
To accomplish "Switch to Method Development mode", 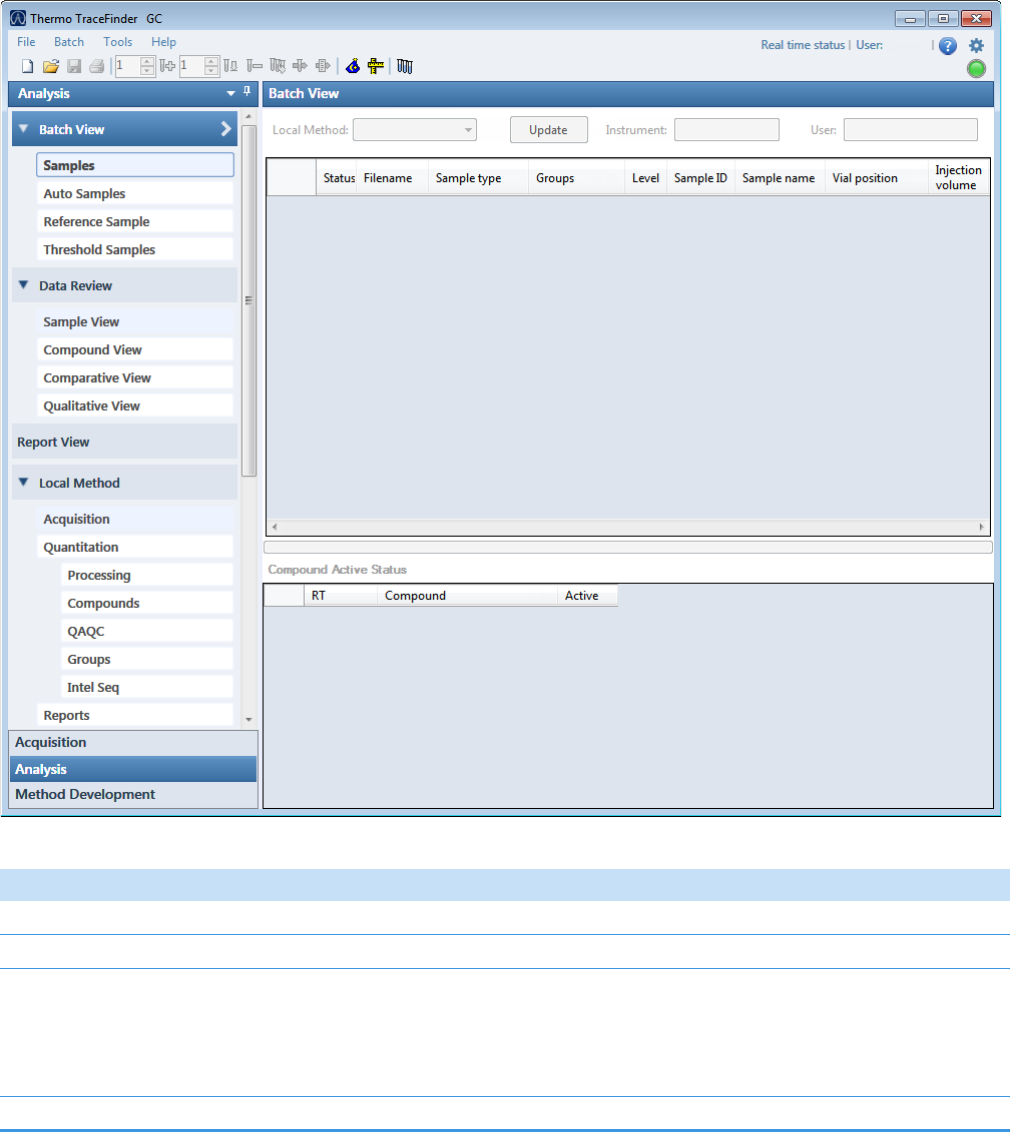I will [x=133, y=794].
